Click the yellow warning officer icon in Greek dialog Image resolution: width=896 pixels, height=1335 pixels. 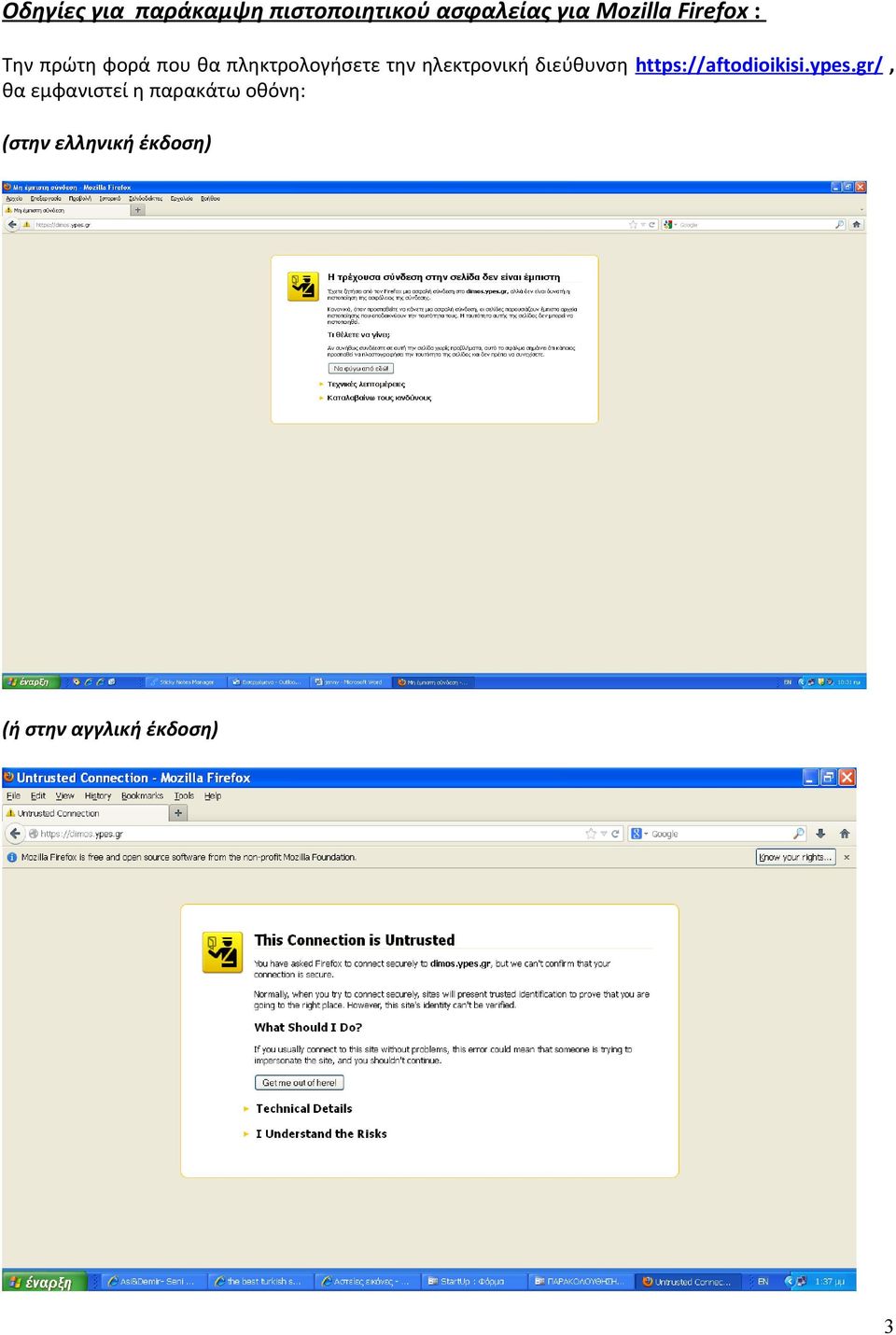[x=303, y=286]
